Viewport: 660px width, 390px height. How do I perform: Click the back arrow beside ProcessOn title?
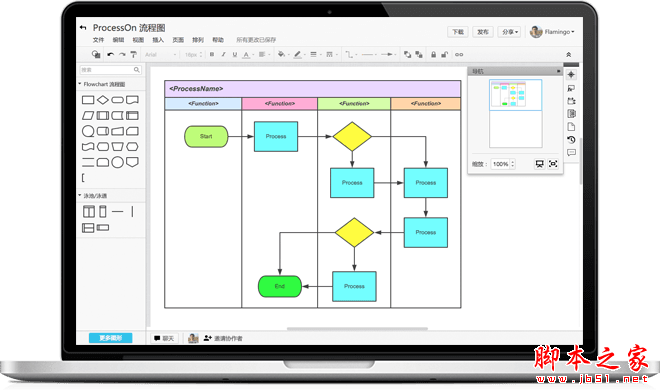coord(83,28)
